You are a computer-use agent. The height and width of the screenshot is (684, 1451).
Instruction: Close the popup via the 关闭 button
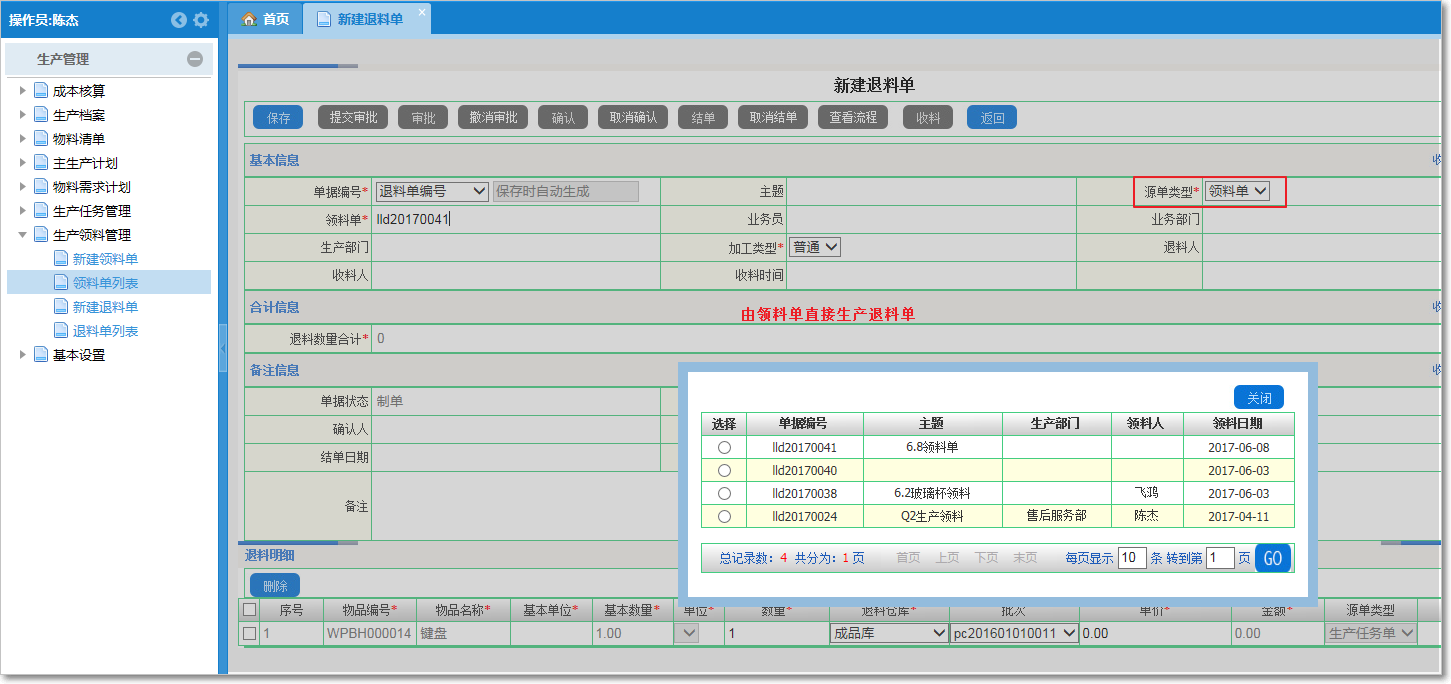(1258, 396)
